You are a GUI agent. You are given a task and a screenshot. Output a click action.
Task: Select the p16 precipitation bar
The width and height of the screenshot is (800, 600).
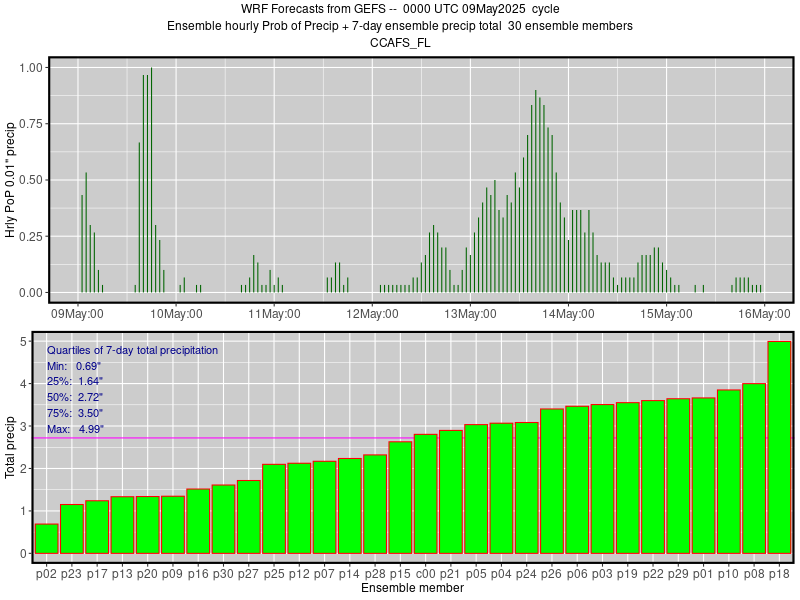coord(198,521)
